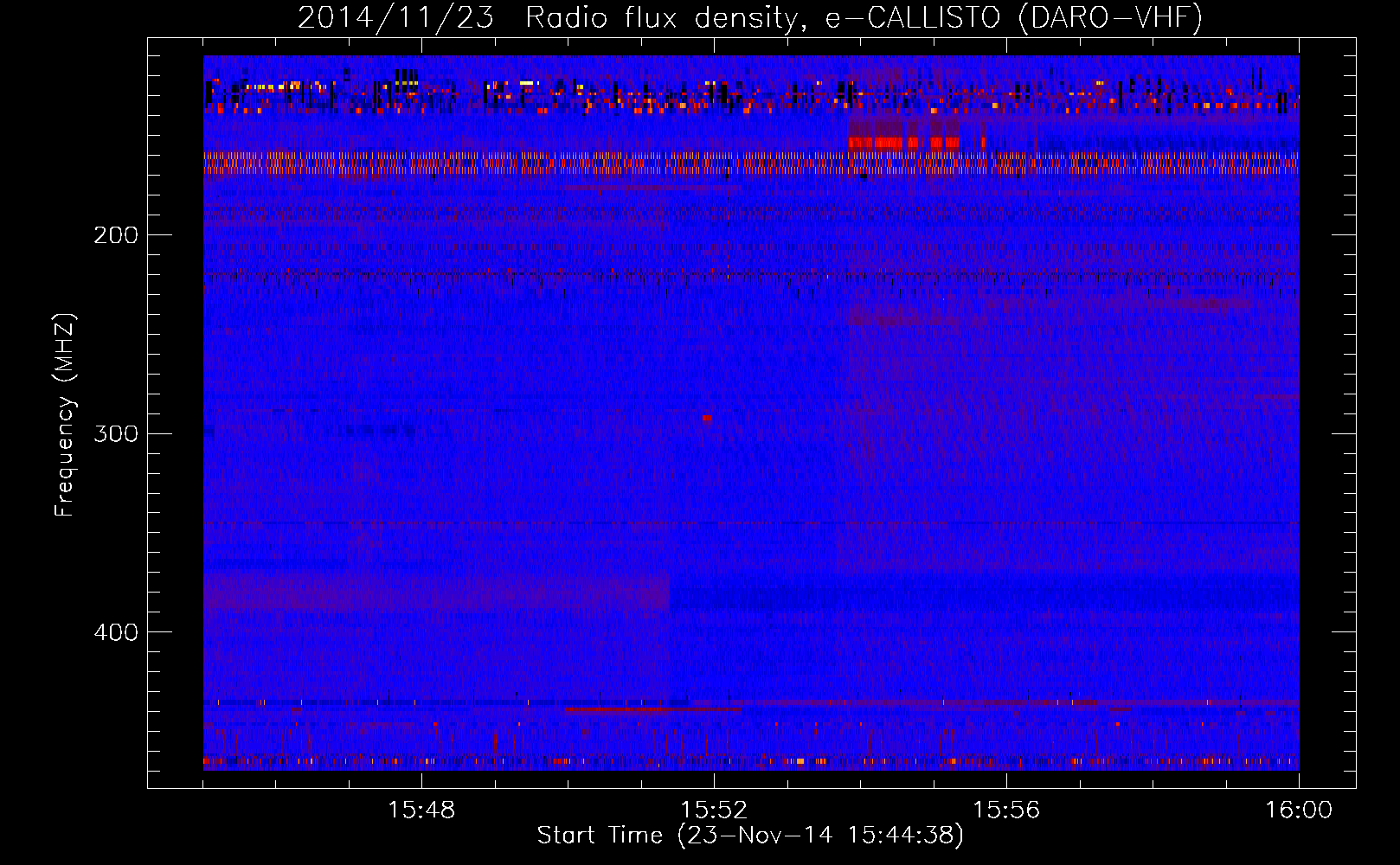This screenshot has height=865, width=1400.
Task: Click the "15:52" time tick label
Action: click(x=714, y=810)
